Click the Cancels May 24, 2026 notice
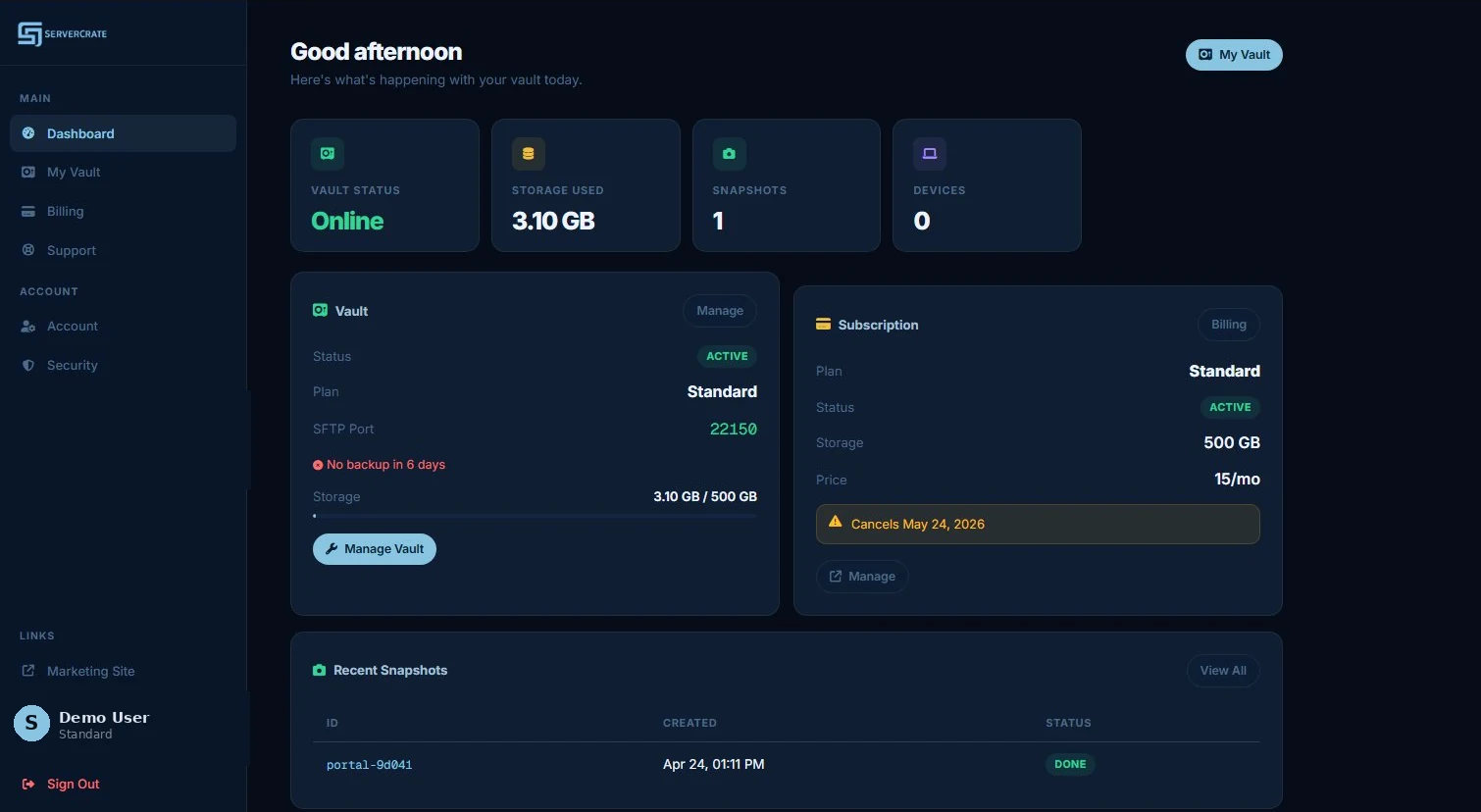The height and width of the screenshot is (812, 1481). 1038,524
